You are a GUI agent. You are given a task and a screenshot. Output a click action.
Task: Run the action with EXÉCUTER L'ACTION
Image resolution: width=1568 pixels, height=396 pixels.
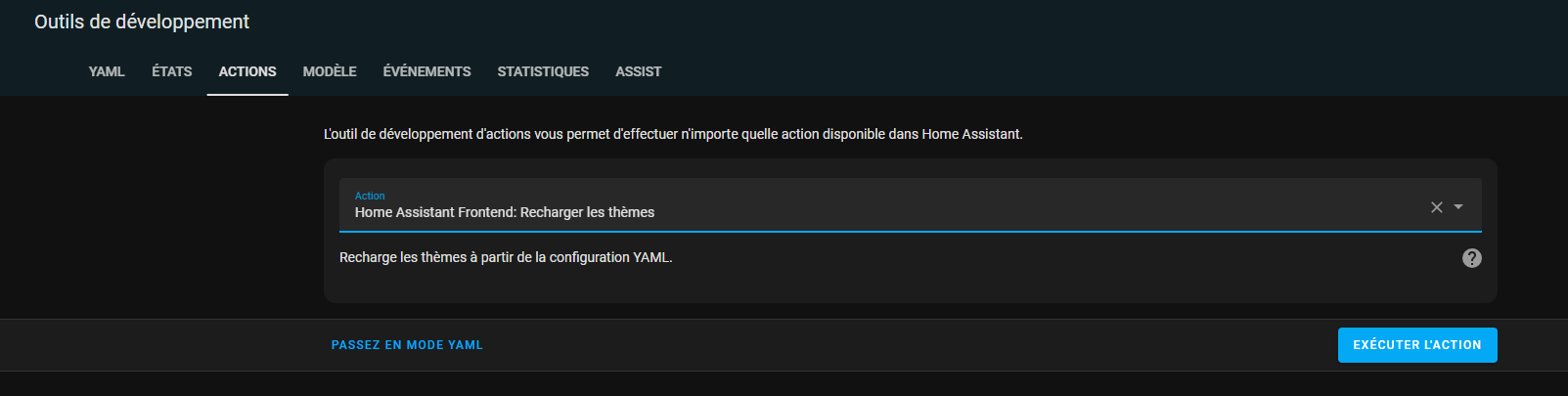click(1417, 345)
